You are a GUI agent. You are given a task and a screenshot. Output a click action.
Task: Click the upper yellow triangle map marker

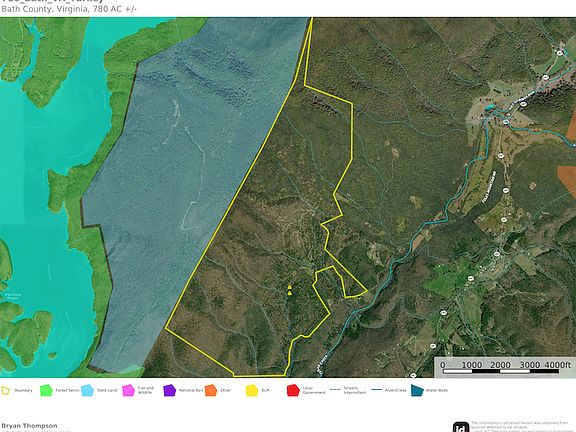(289, 287)
